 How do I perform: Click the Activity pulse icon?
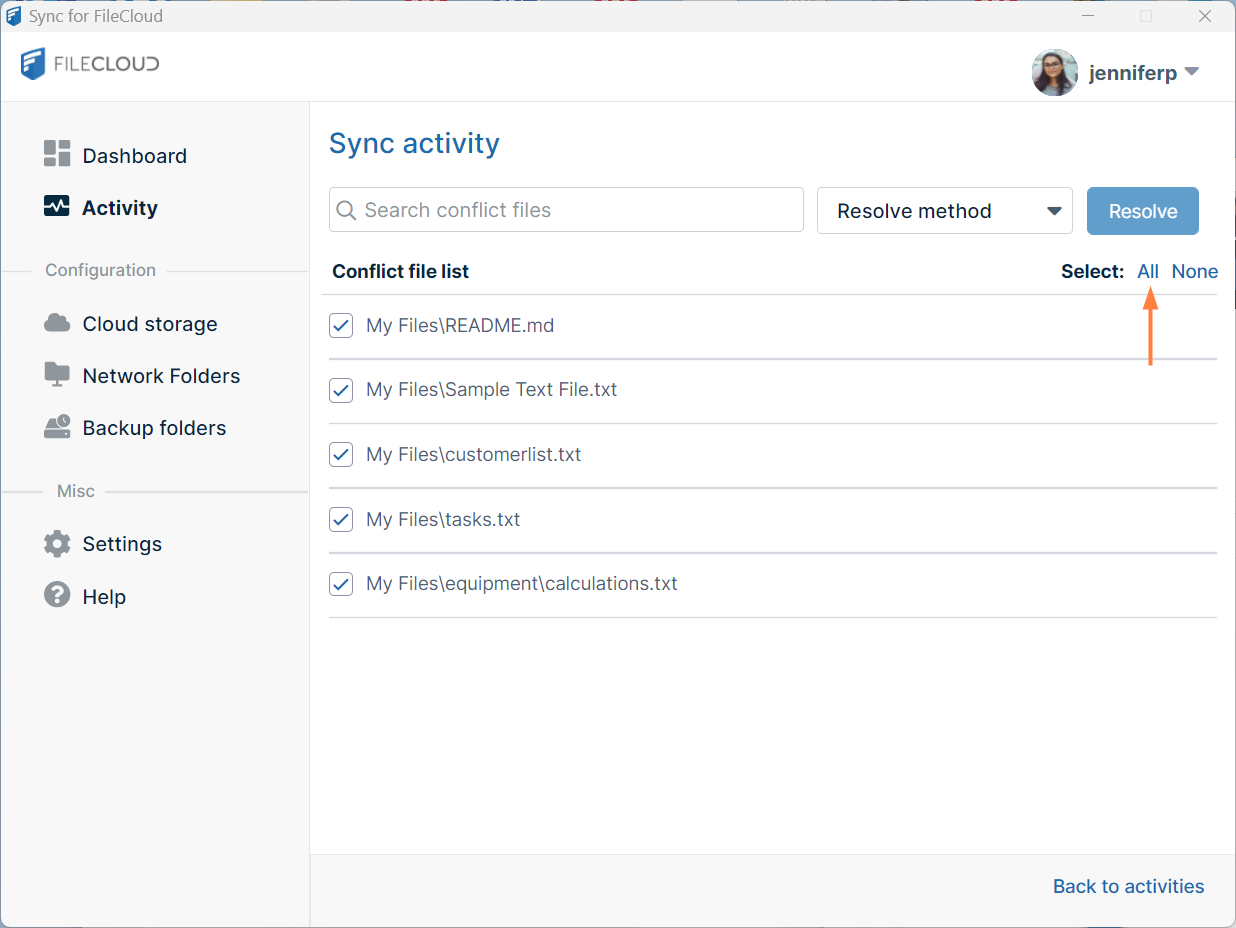[x=57, y=207]
